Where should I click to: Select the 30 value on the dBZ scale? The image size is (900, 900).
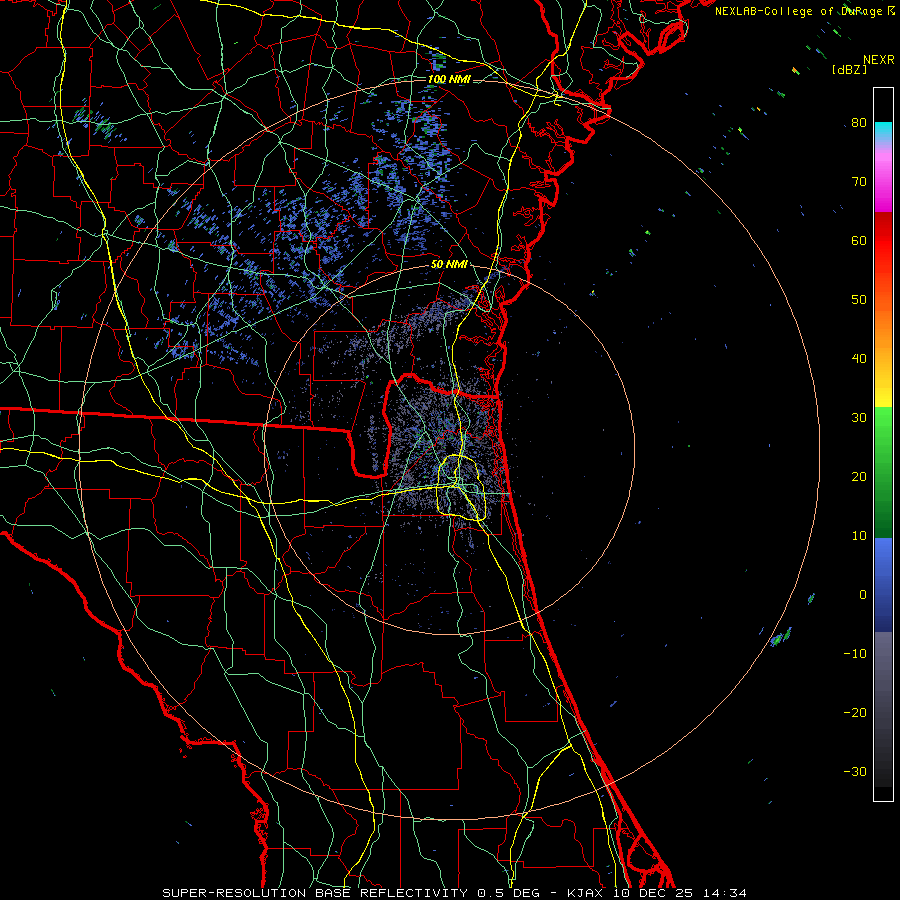[x=859, y=417]
